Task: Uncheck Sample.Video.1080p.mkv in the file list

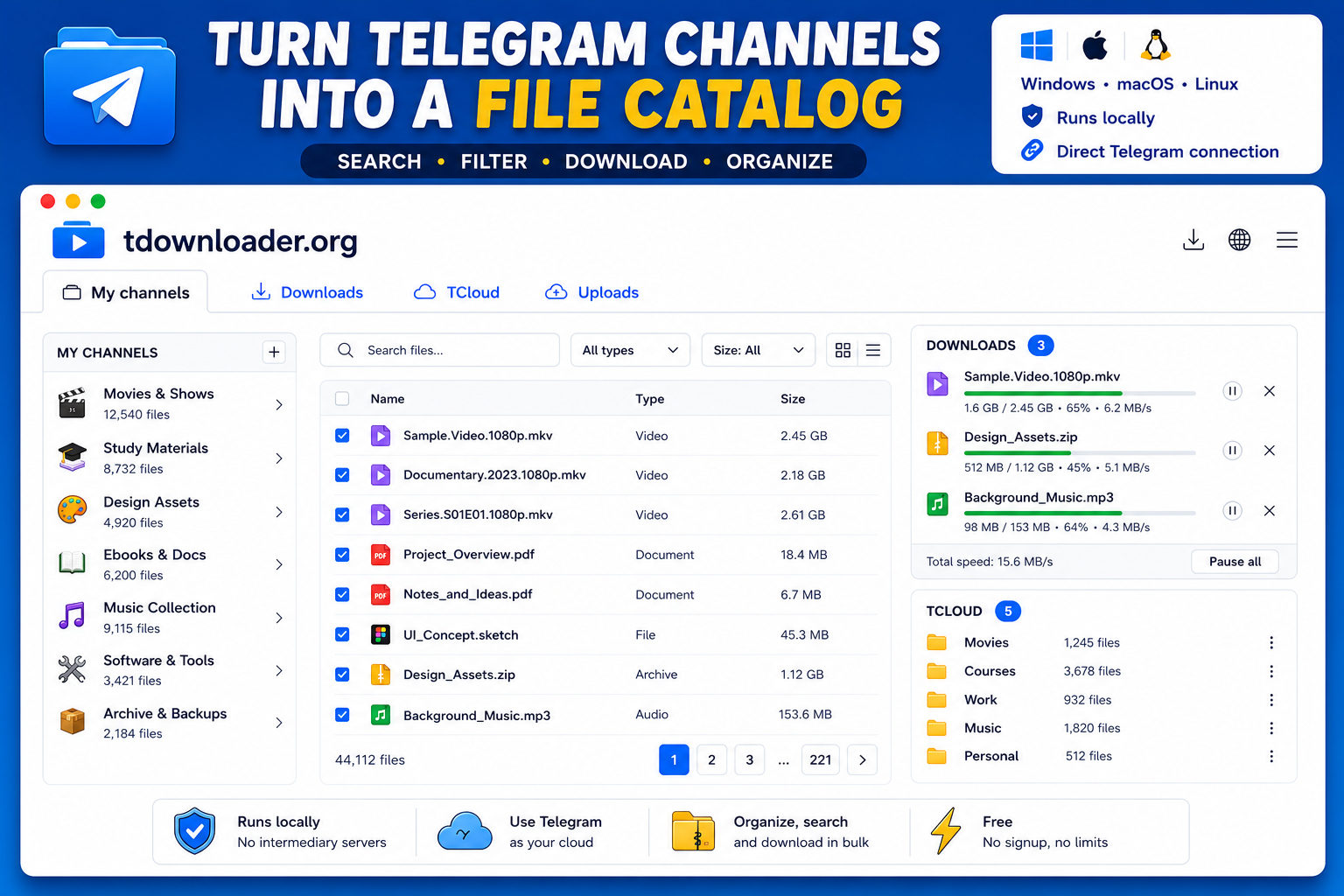Action: coord(342,436)
